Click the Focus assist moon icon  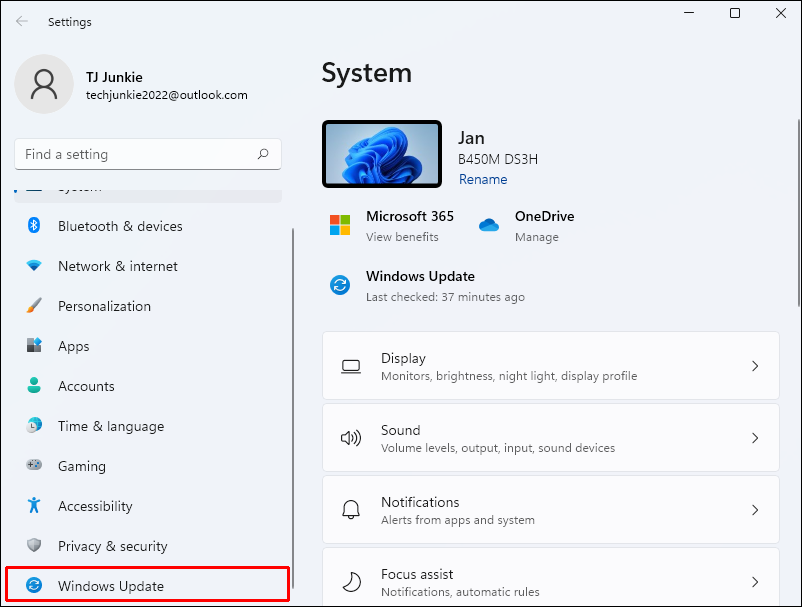tap(351, 582)
